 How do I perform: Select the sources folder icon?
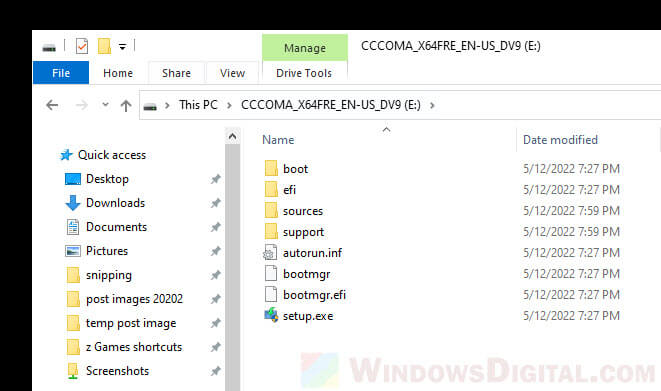click(271, 211)
